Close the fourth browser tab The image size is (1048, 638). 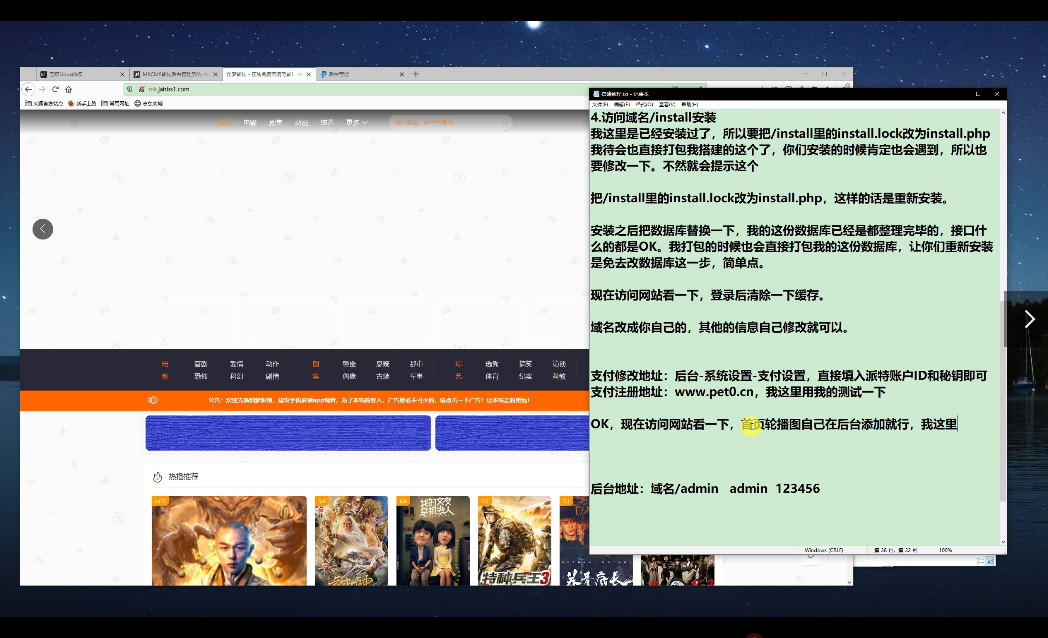coord(402,74)
